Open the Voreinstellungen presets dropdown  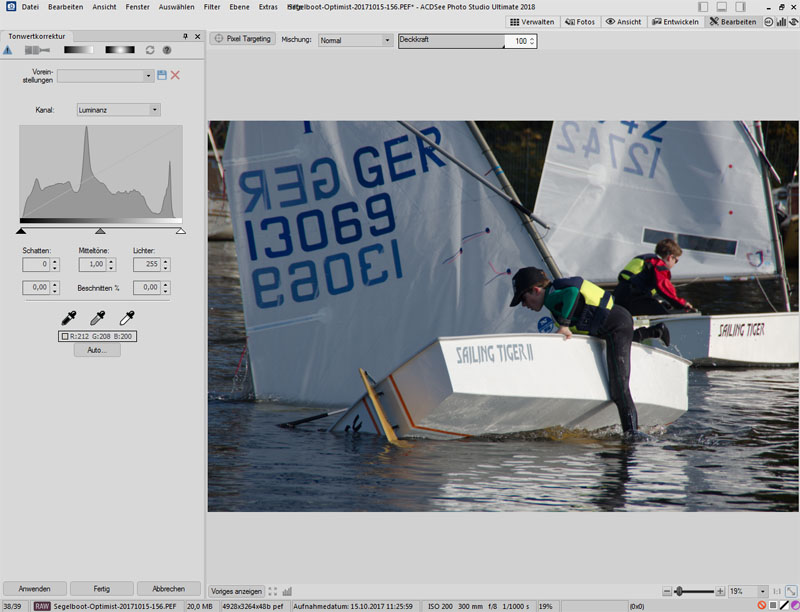(x=149, y=75)
